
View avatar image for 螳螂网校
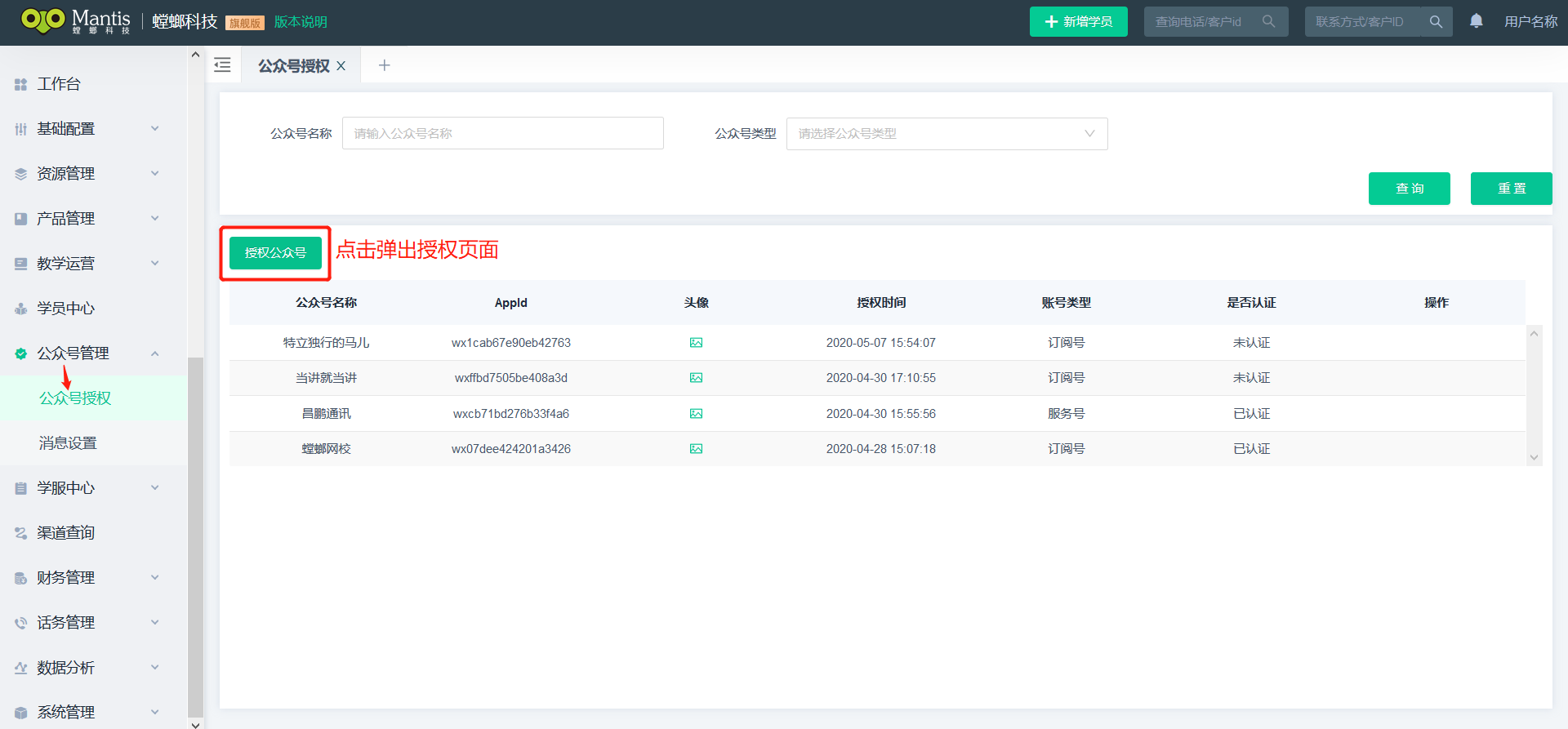coord(696,449)
